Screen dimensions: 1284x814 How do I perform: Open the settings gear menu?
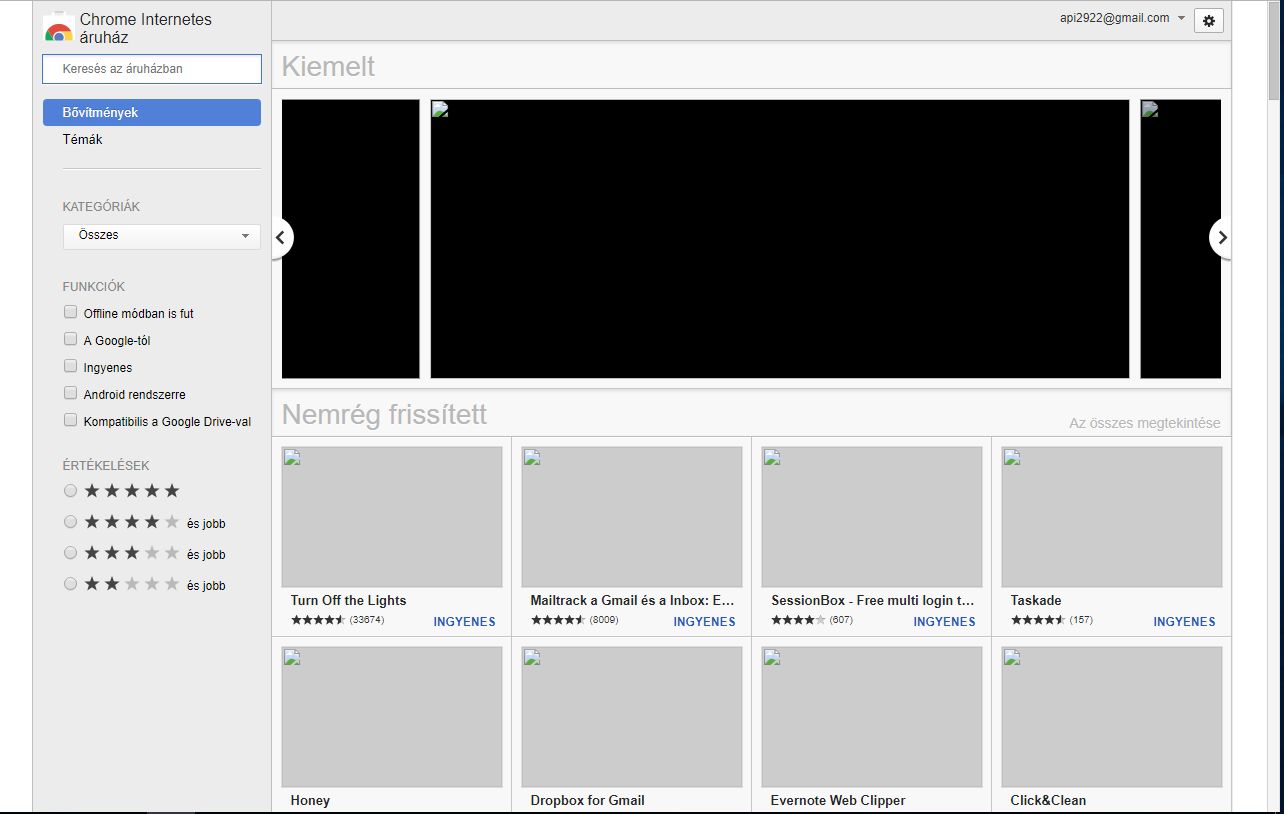click(1208, 20)
